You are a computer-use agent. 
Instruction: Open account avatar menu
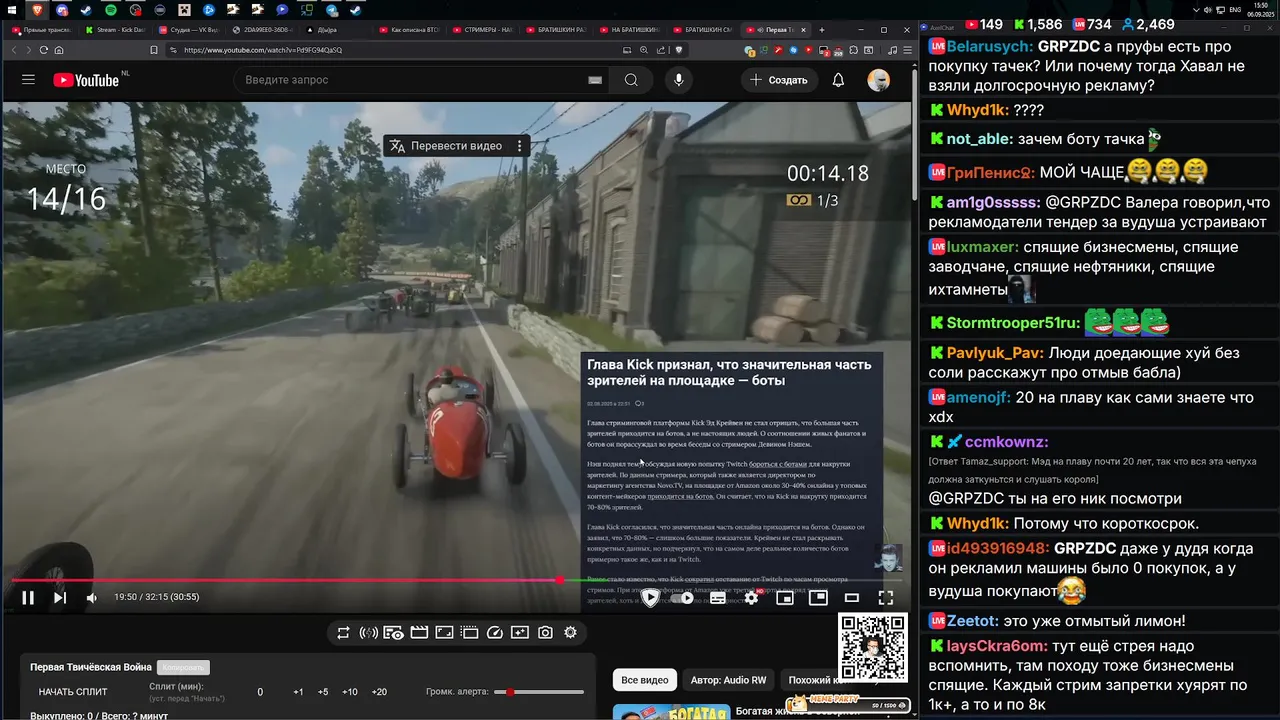pos(879,80)
